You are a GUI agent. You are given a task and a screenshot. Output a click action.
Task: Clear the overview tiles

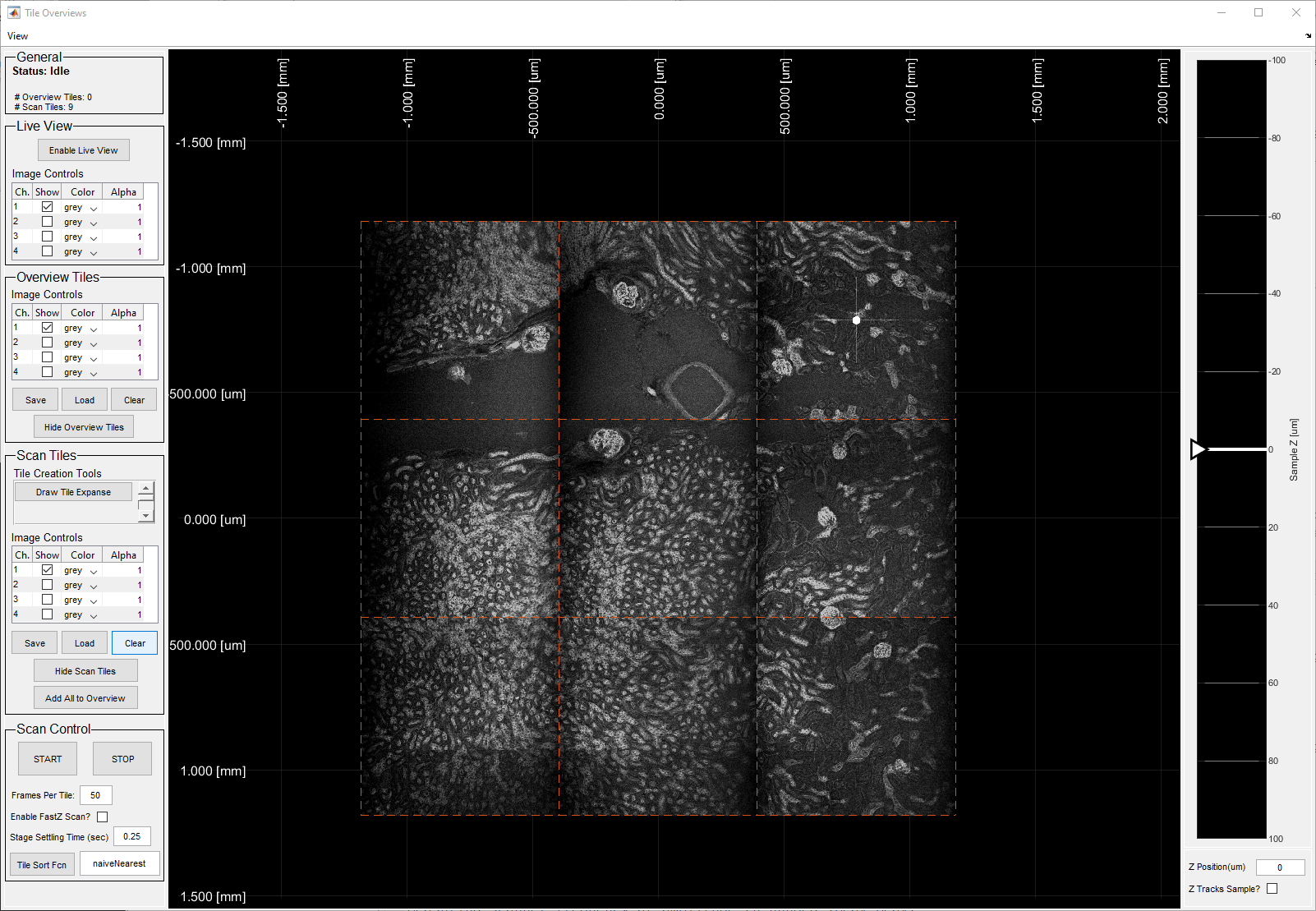pos(134,400)
